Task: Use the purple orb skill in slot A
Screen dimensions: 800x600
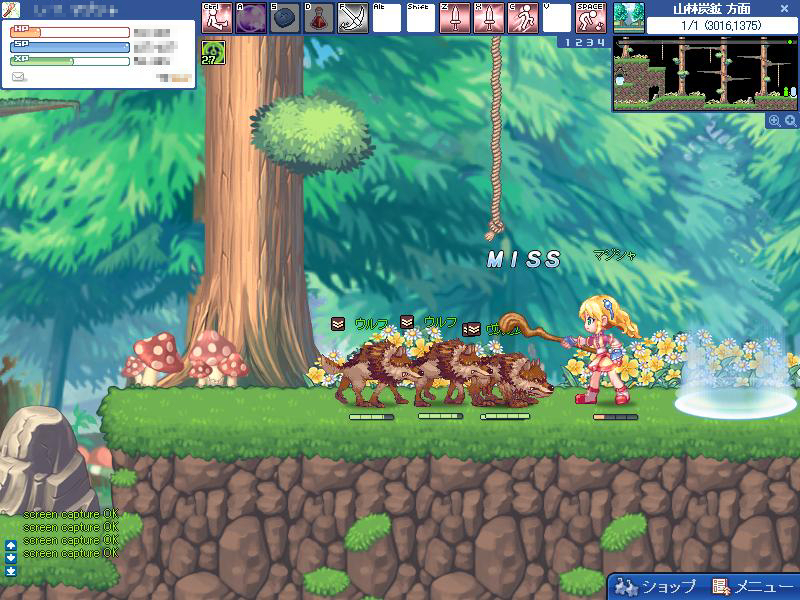Action: point(251,18)
